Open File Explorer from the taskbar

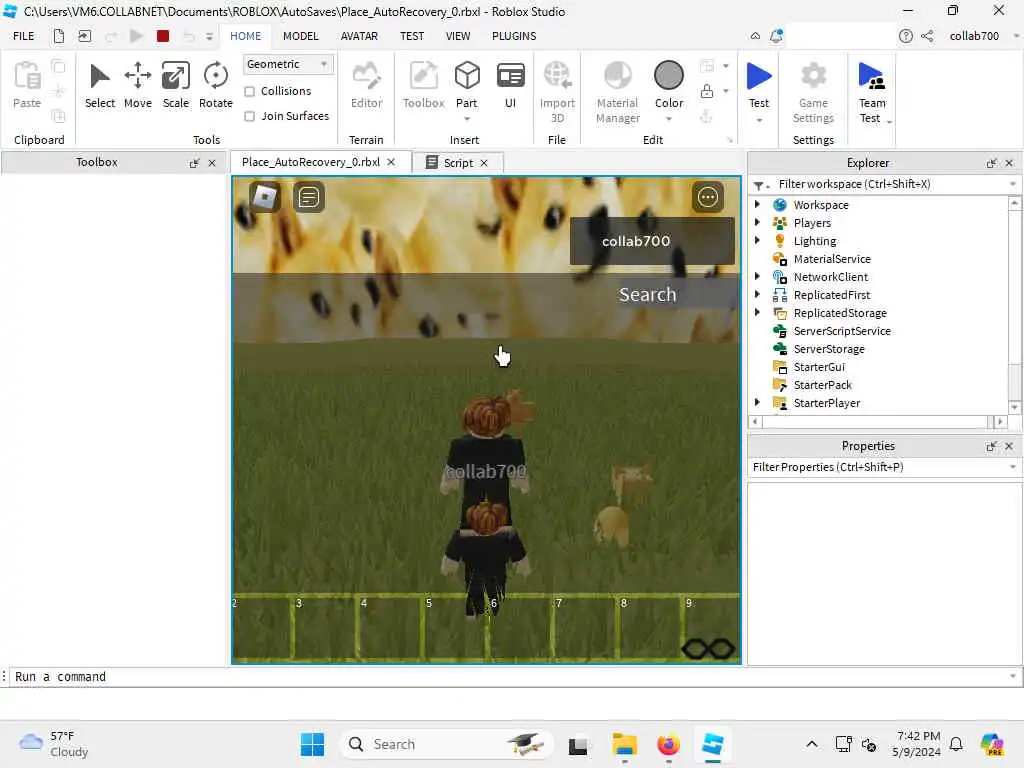pyautogui.click(x=624, y=744)
